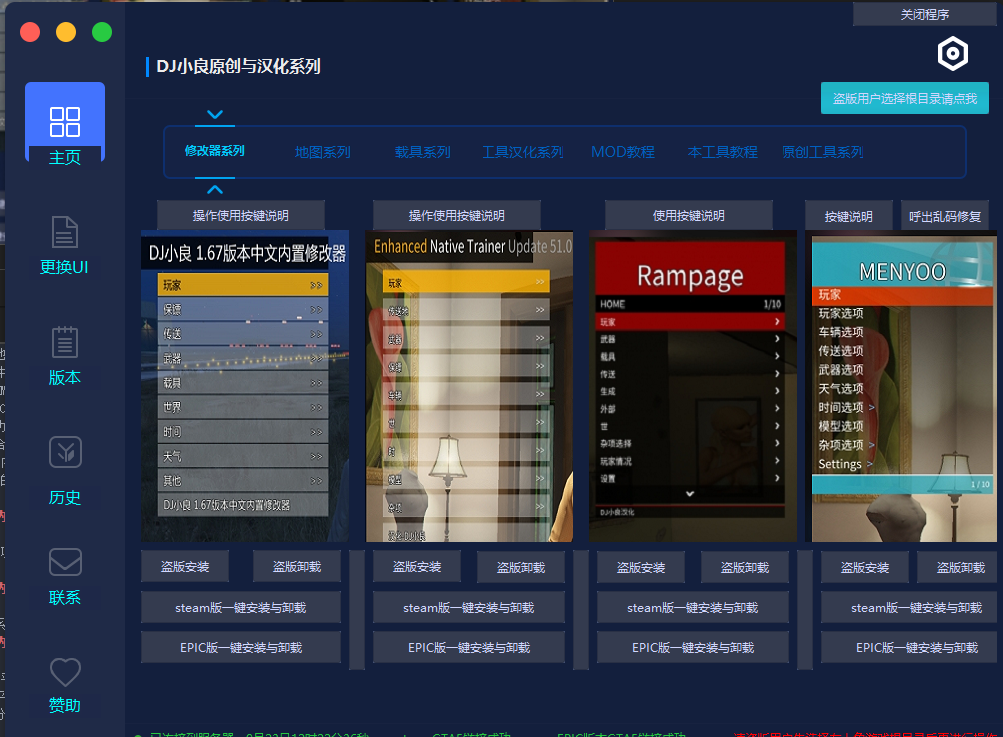Click the 赞助 heart icon
Screen dimensions: 1003x737
tap(65, 672)
